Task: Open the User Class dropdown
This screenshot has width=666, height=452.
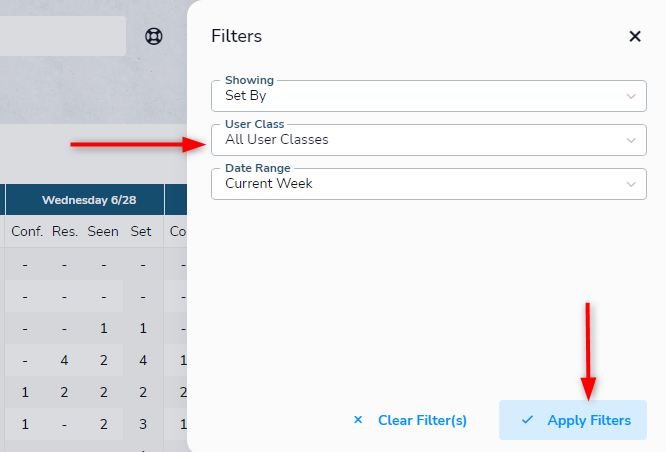Action: coord(429,140)
